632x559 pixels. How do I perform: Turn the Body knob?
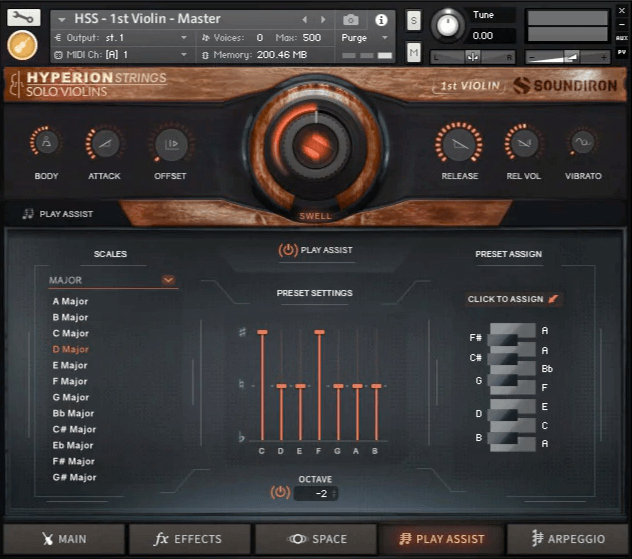(x=46, y=142)
